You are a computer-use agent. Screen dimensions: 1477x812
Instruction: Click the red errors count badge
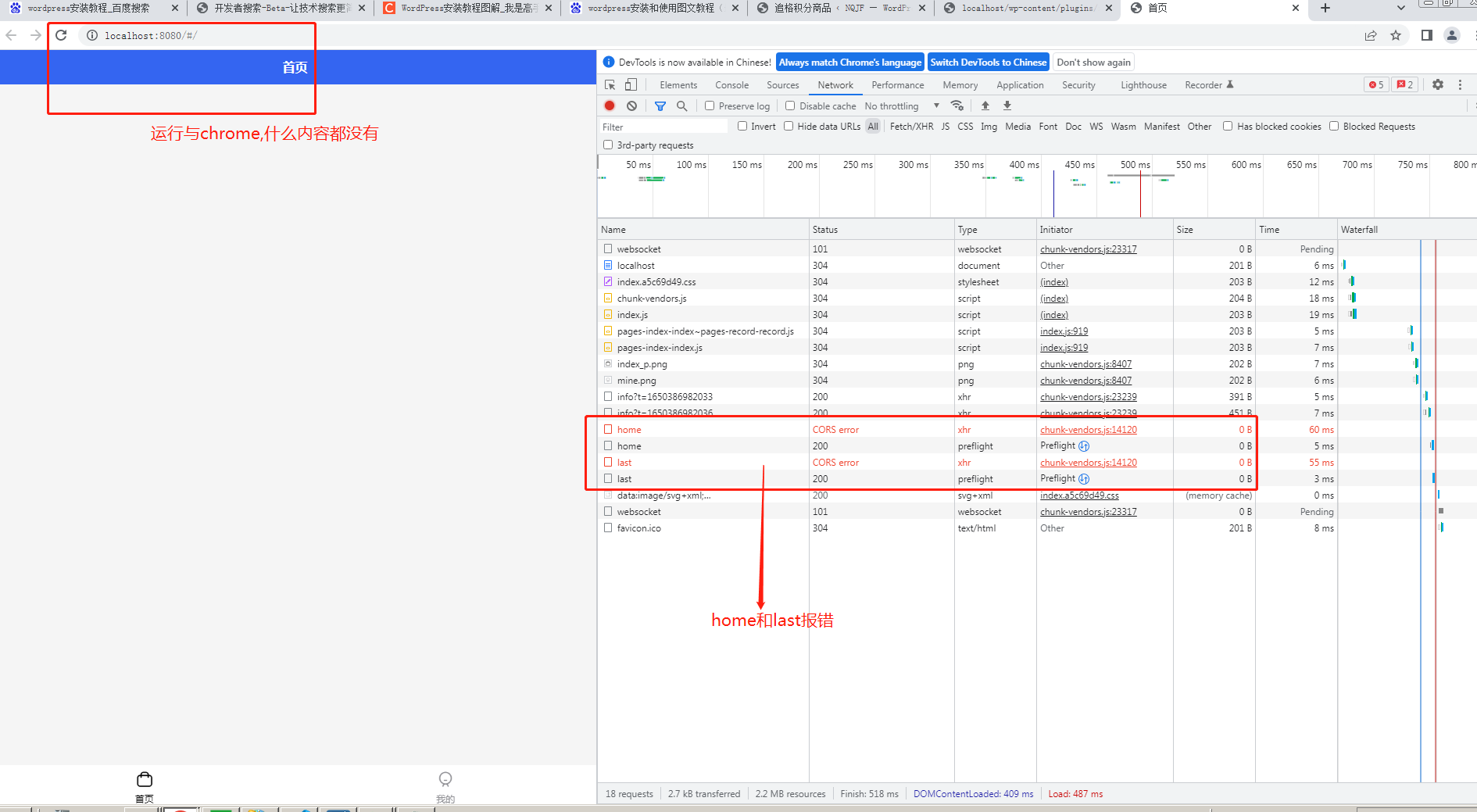[x=1376, y=84]
